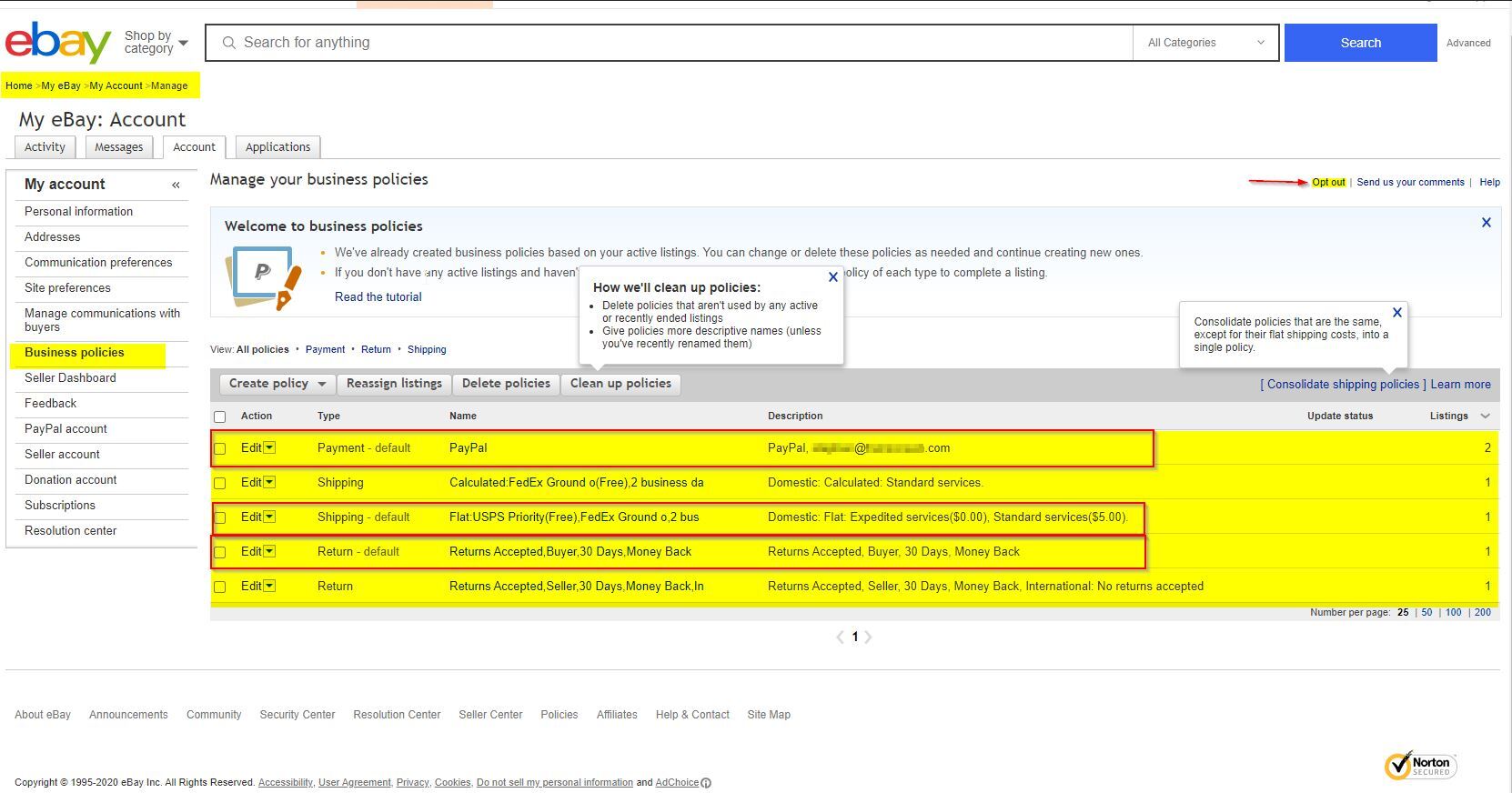Click the business policies PayPal pen illustration
1512x793 pixels.
(263, 276)
